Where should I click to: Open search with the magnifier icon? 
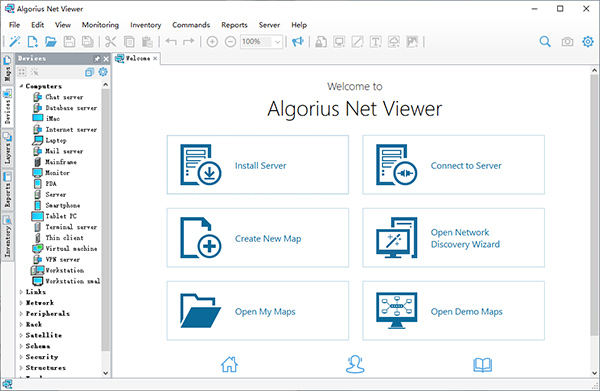[545, 41]
